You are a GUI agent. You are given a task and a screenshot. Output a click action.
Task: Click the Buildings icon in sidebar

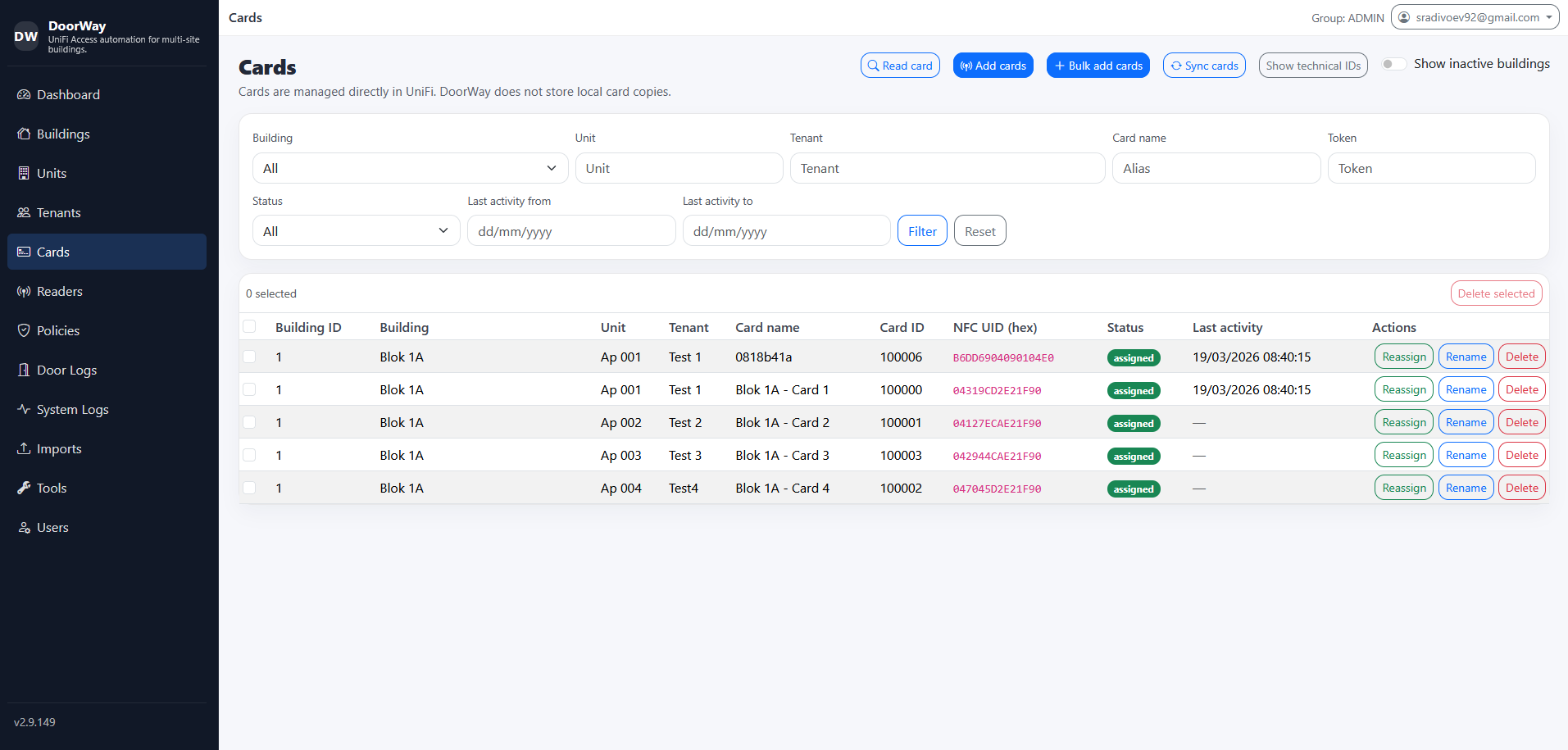pyautogui.click(x=24, y=134)
